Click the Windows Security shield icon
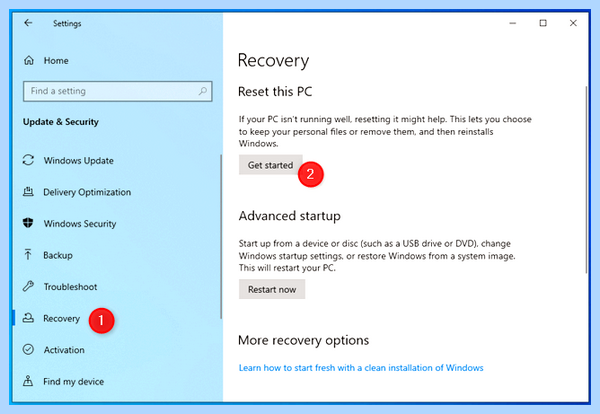The height and width of the screenshot is (414, 600). click(28, 223)
